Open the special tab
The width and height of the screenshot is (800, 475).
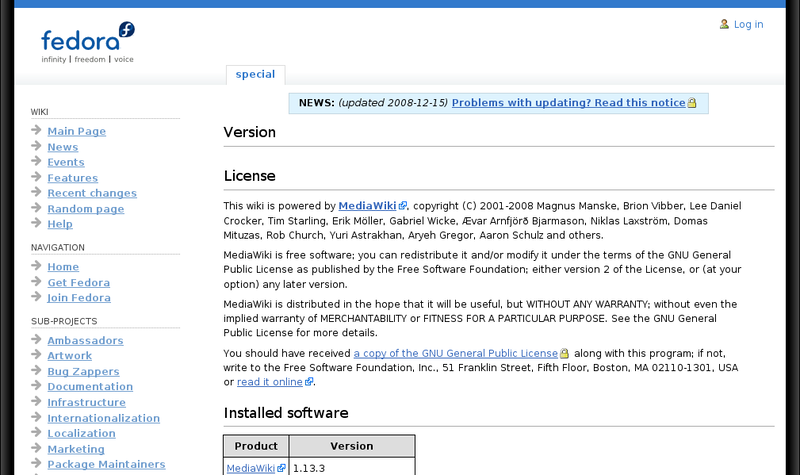click(255, 74)
